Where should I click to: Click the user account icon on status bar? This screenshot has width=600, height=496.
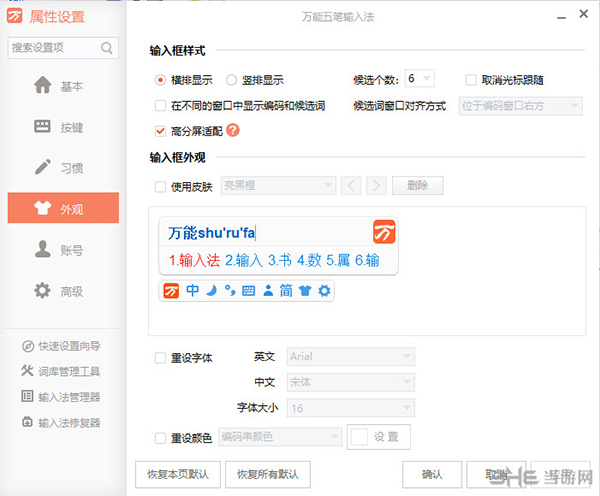point(268,291)
